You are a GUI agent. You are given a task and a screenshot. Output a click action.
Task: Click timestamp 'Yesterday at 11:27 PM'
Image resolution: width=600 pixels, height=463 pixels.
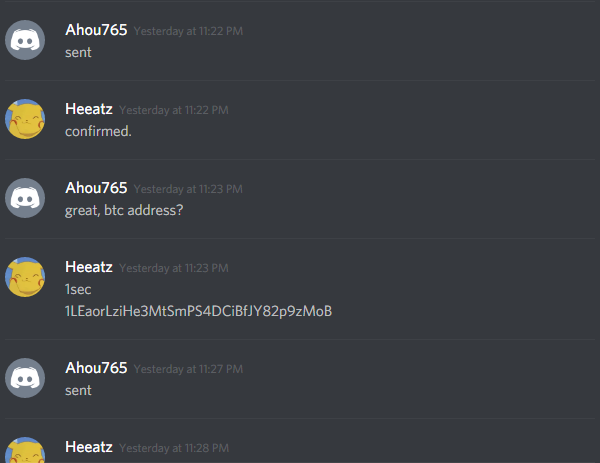click(x=188, y=369)
